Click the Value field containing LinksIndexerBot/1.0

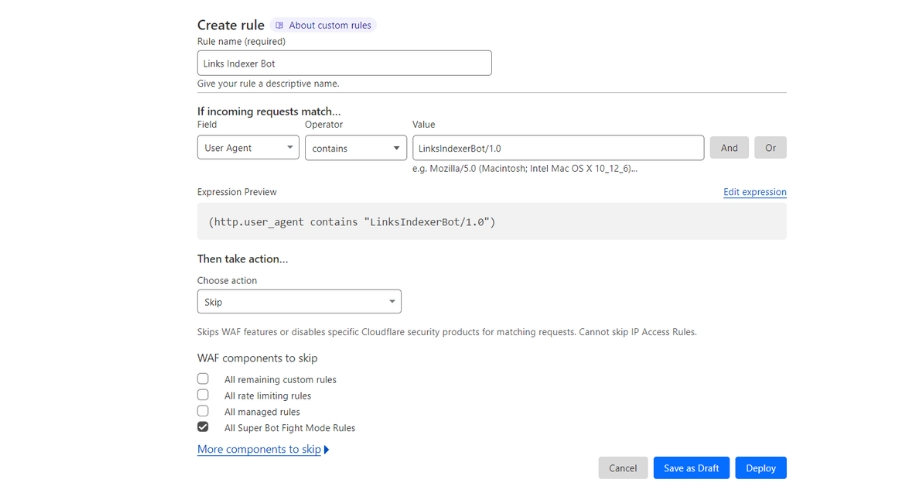click(x=557, y=148)
